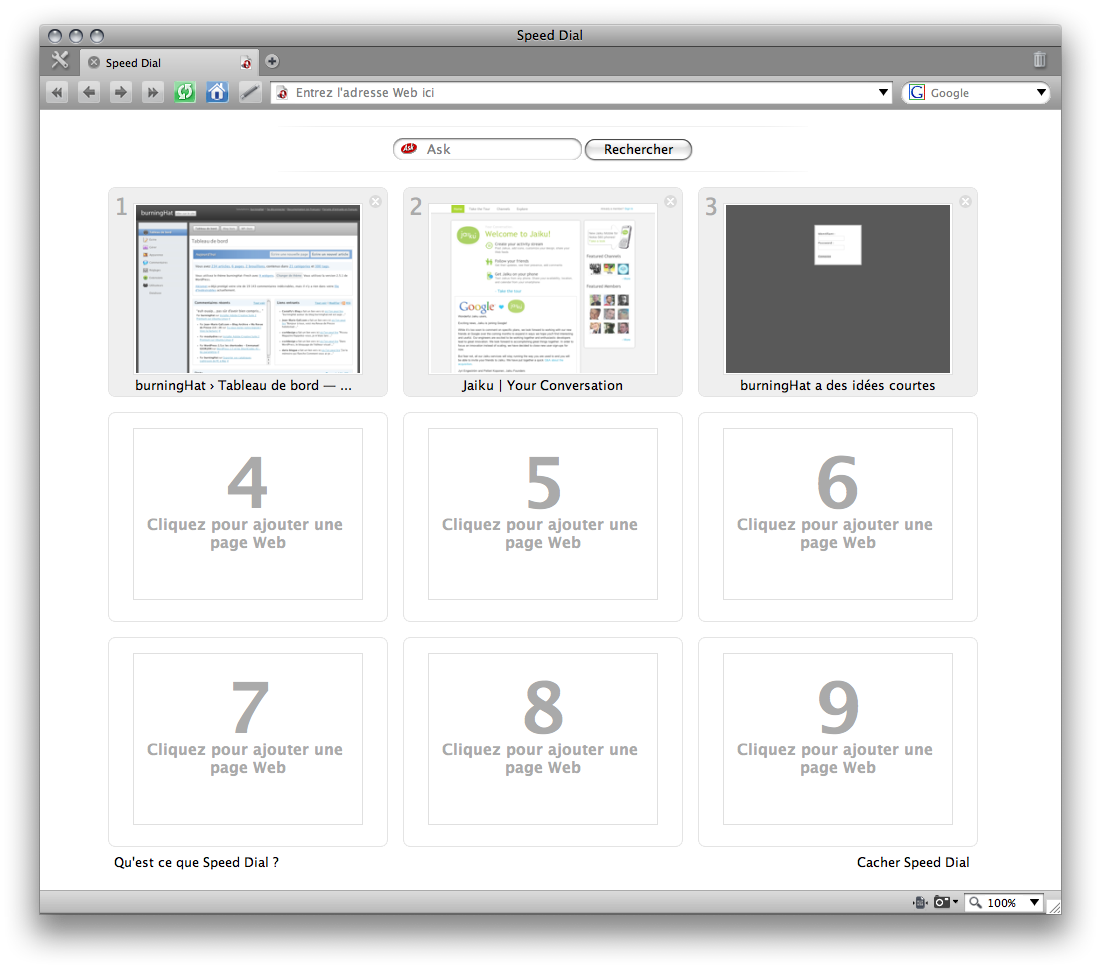The image size is (1101, 969).
Task: Remove Speed Dial entry 2 with its X
Action: pos(671,202)
